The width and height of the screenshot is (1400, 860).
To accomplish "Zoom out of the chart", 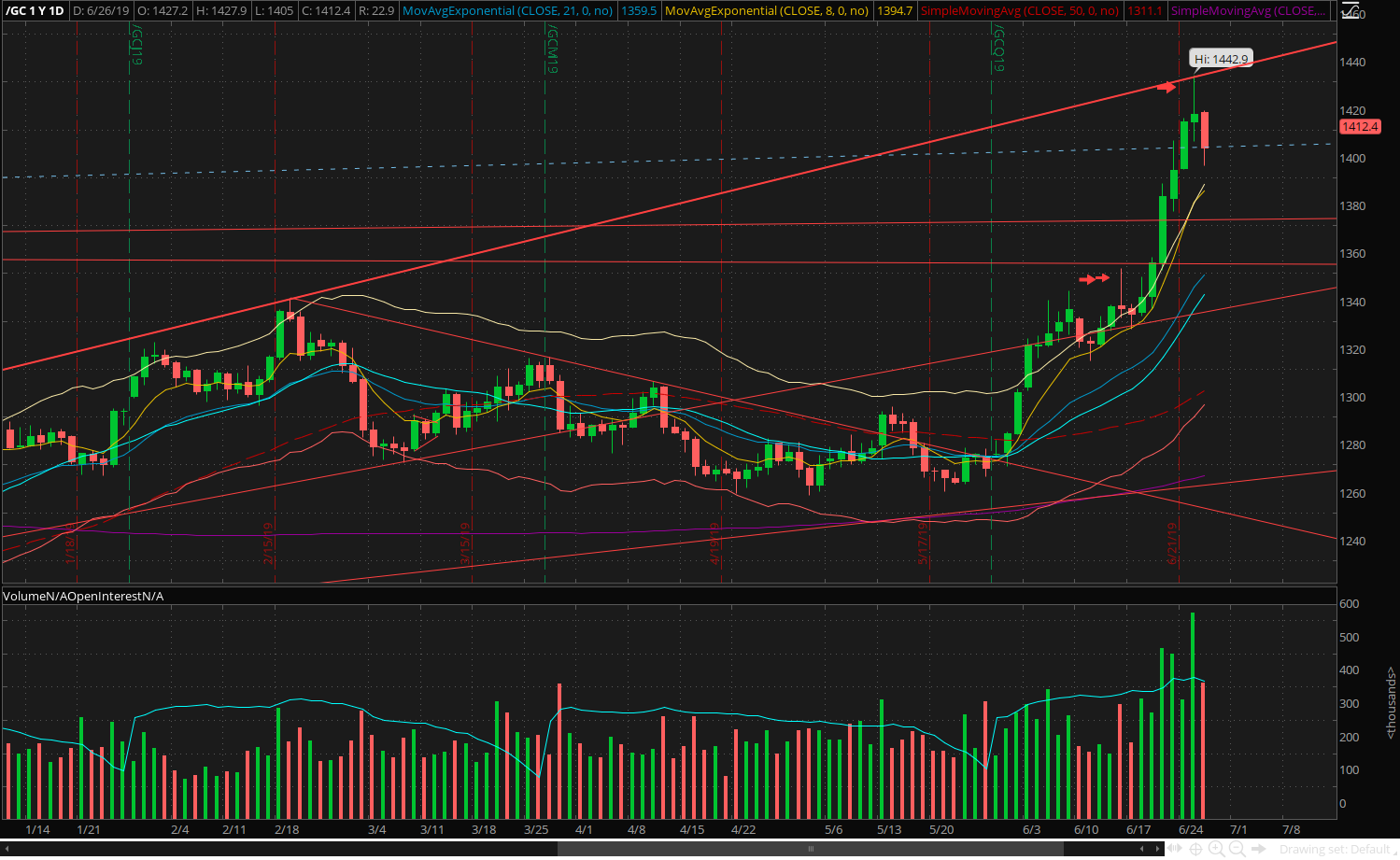I will point(1237,849).
